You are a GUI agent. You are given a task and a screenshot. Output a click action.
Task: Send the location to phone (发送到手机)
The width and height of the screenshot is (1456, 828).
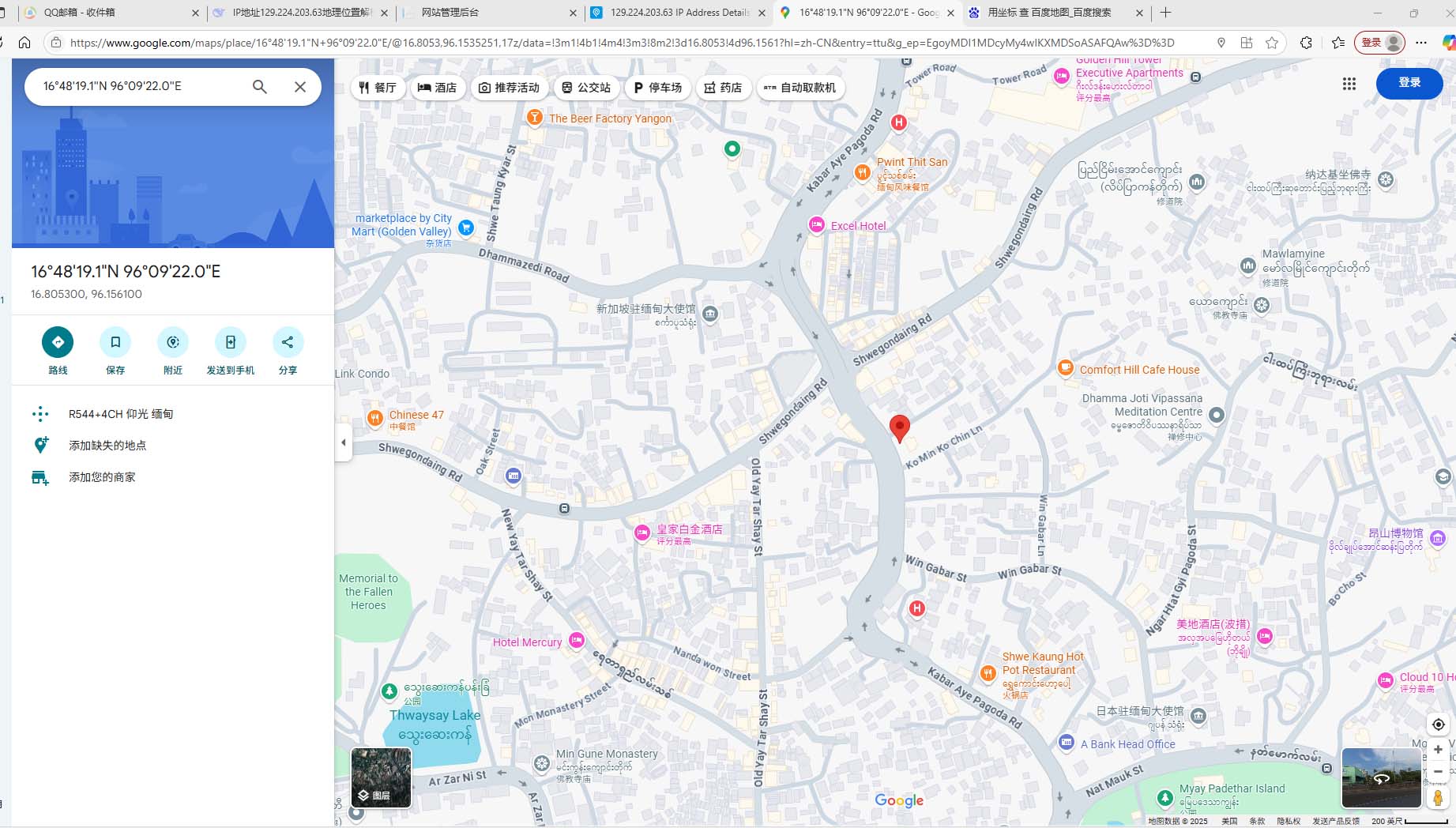pos(231,342)
